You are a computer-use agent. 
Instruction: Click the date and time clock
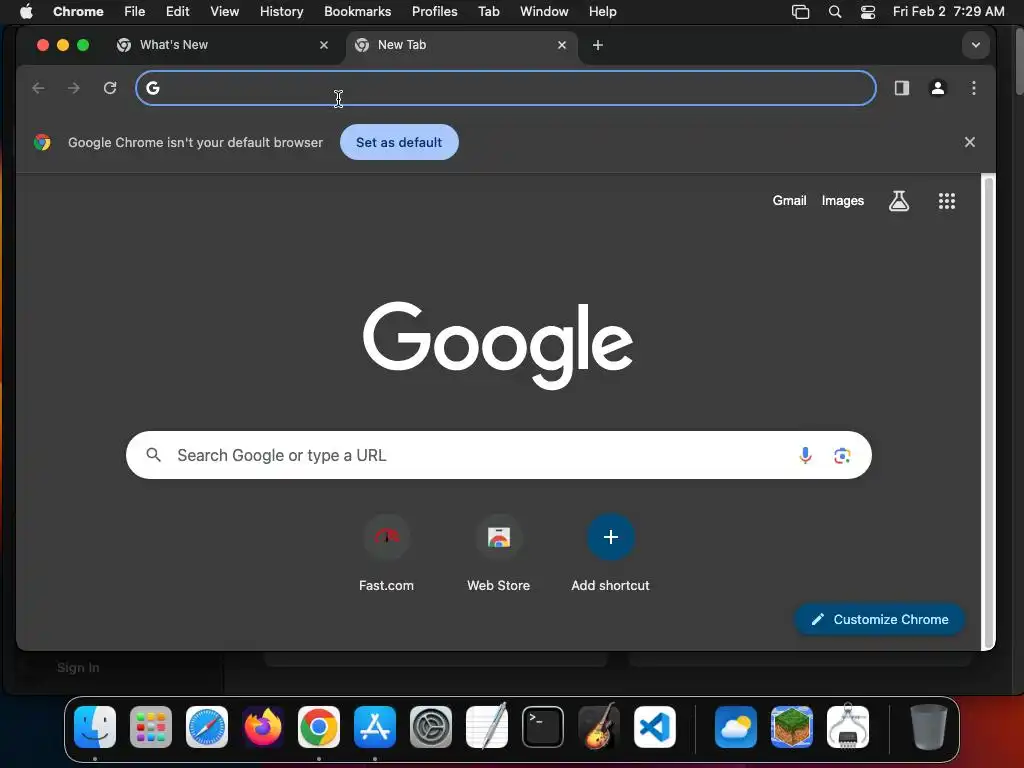click(948, 12)
